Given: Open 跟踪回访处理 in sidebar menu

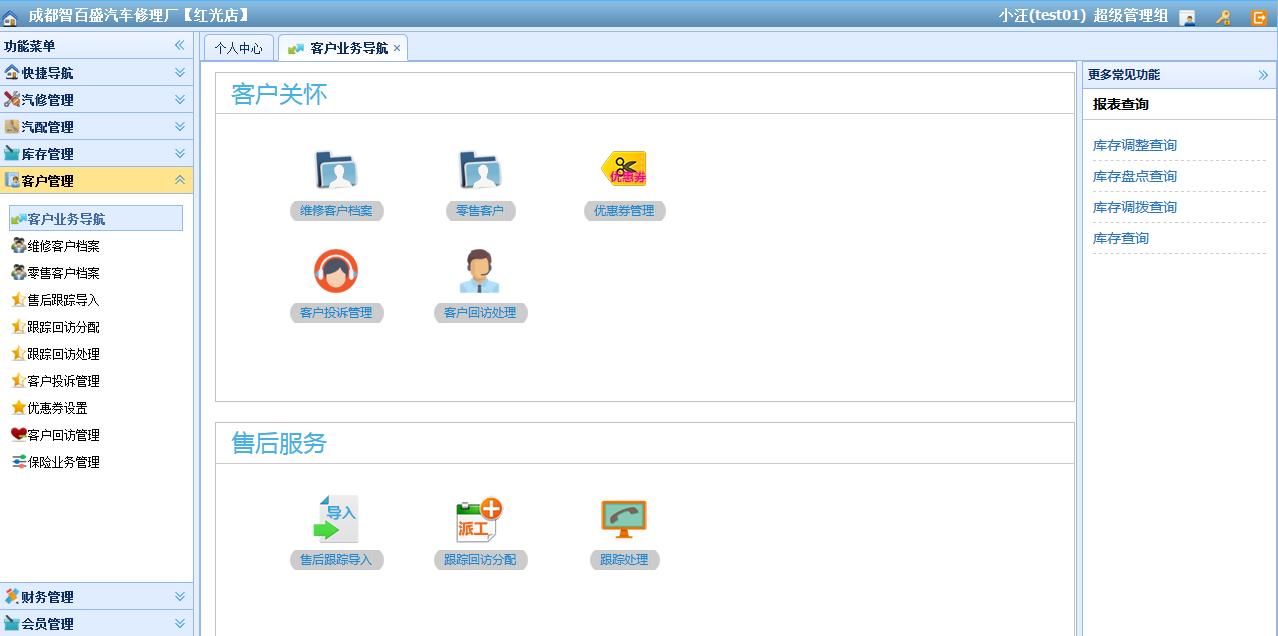Looking at the screenshot, I should (63, 353).
